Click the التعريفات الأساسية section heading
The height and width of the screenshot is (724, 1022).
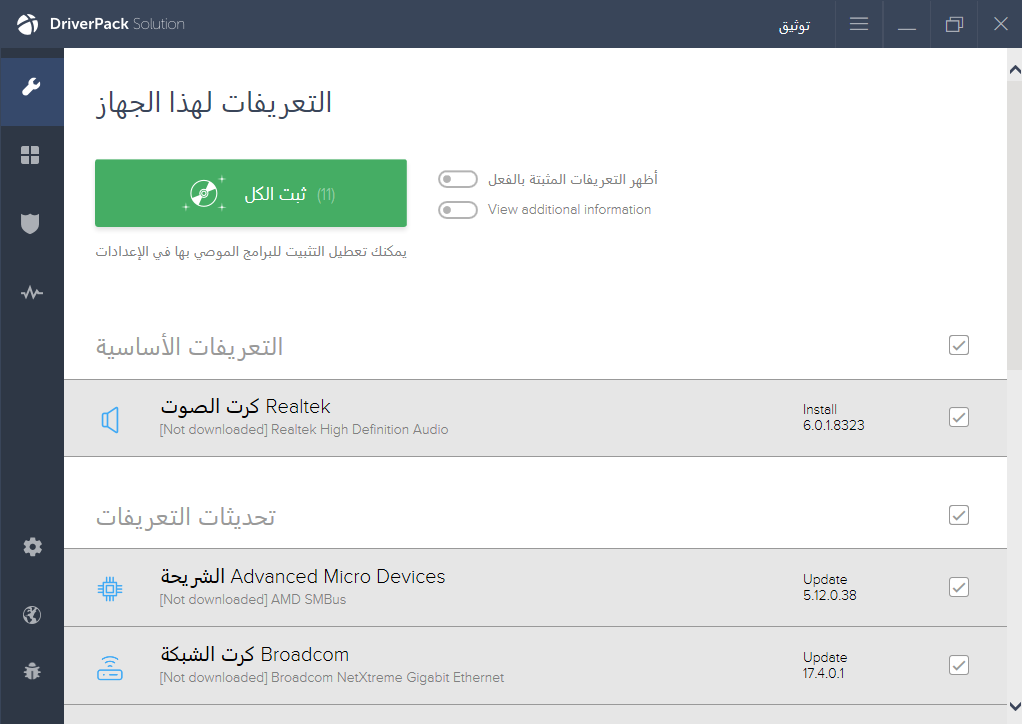point(190,347)
